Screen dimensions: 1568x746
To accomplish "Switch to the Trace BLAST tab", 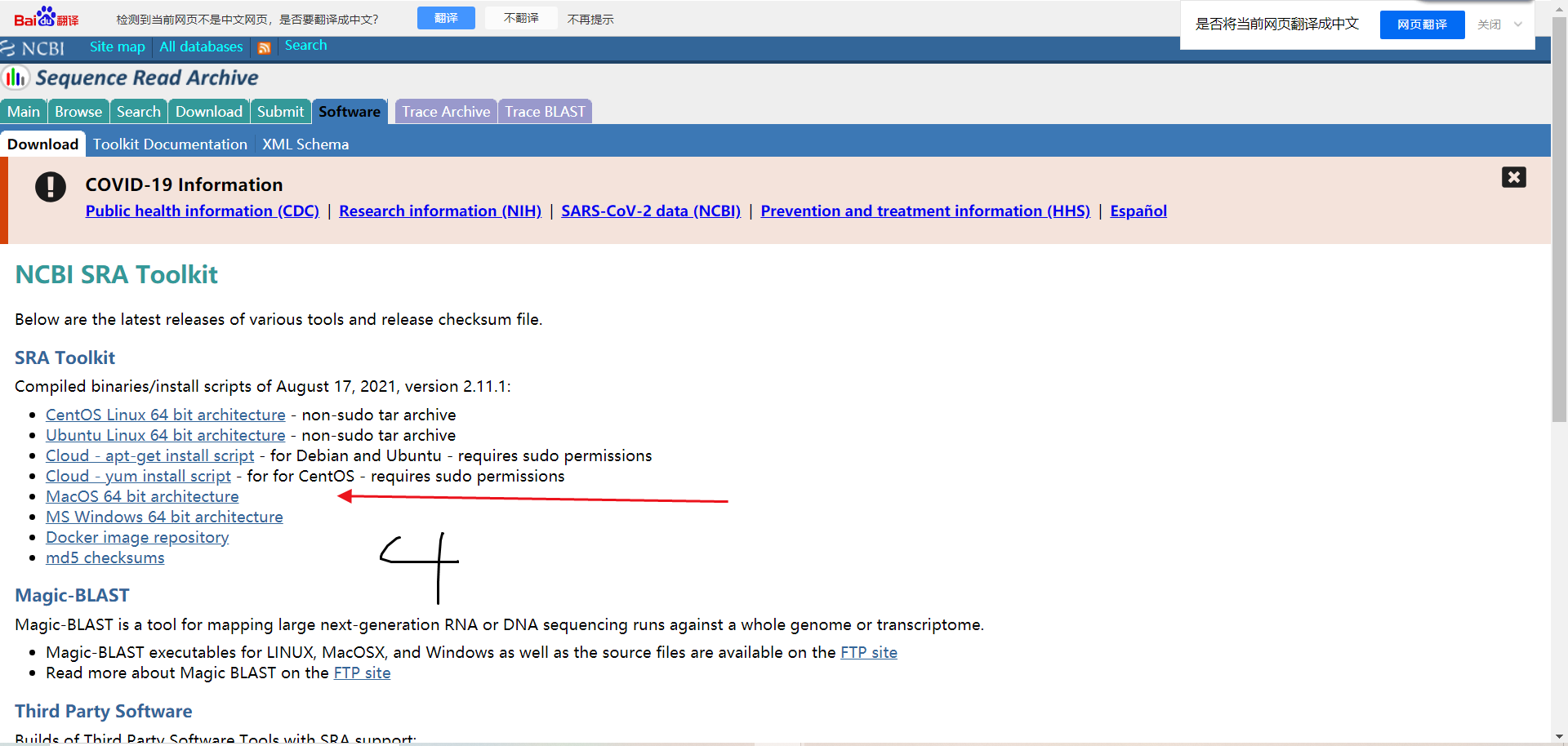I will click(545, 111).
